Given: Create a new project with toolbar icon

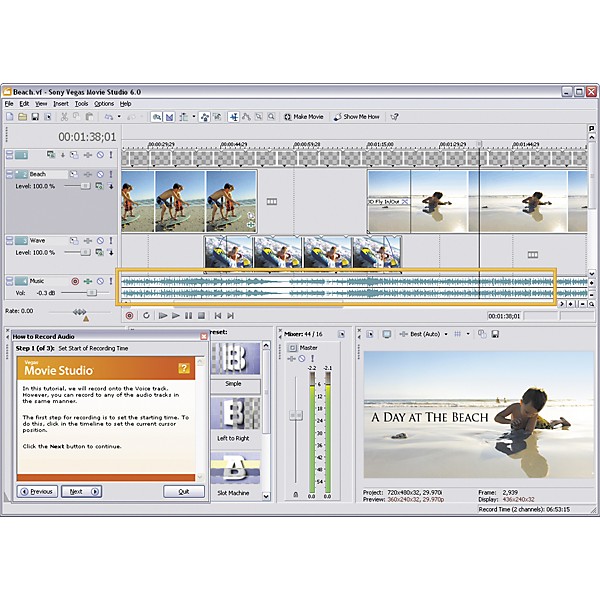Looking at the screenshot, I should coord(10,117).
